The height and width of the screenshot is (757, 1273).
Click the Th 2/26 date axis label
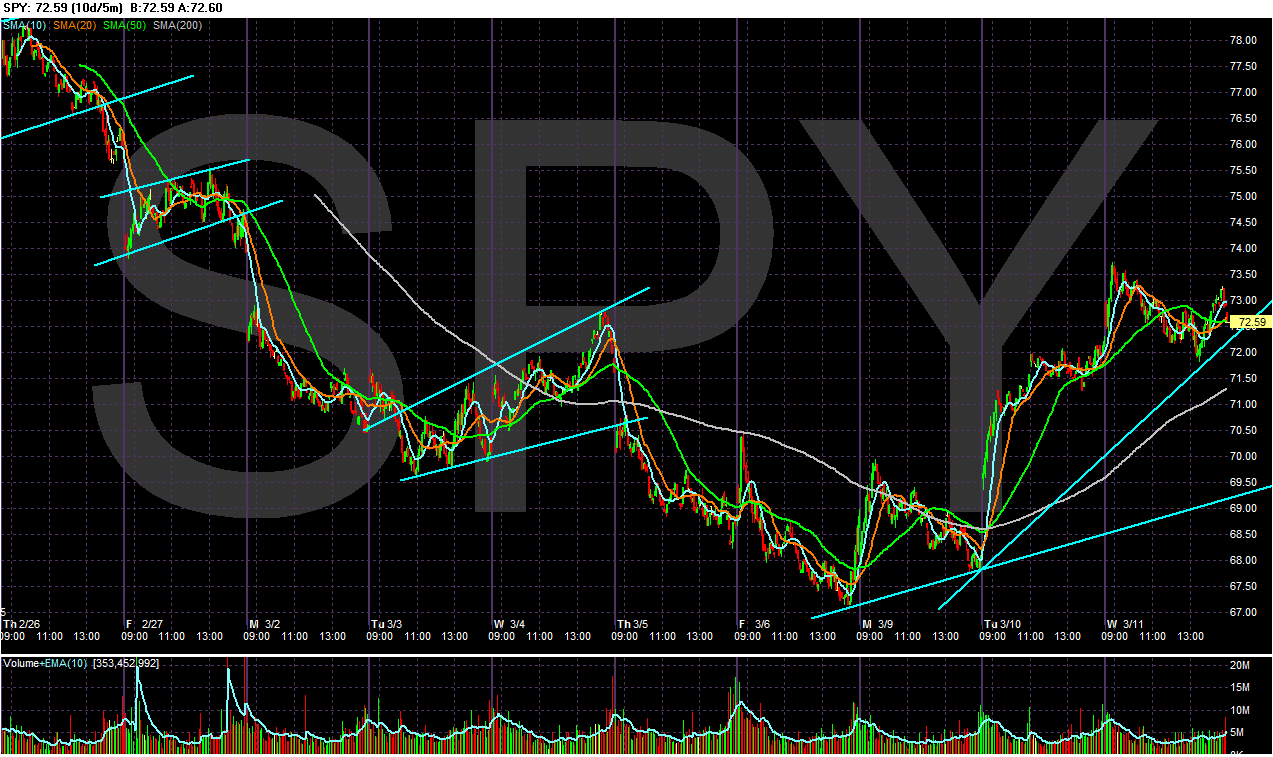click(x=20, y=621)
